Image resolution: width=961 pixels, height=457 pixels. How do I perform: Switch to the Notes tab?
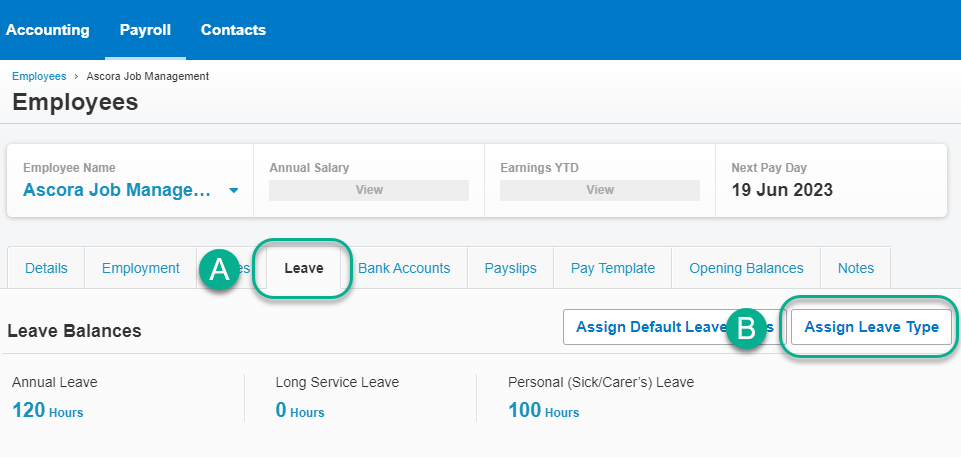[x=855, y=268]
